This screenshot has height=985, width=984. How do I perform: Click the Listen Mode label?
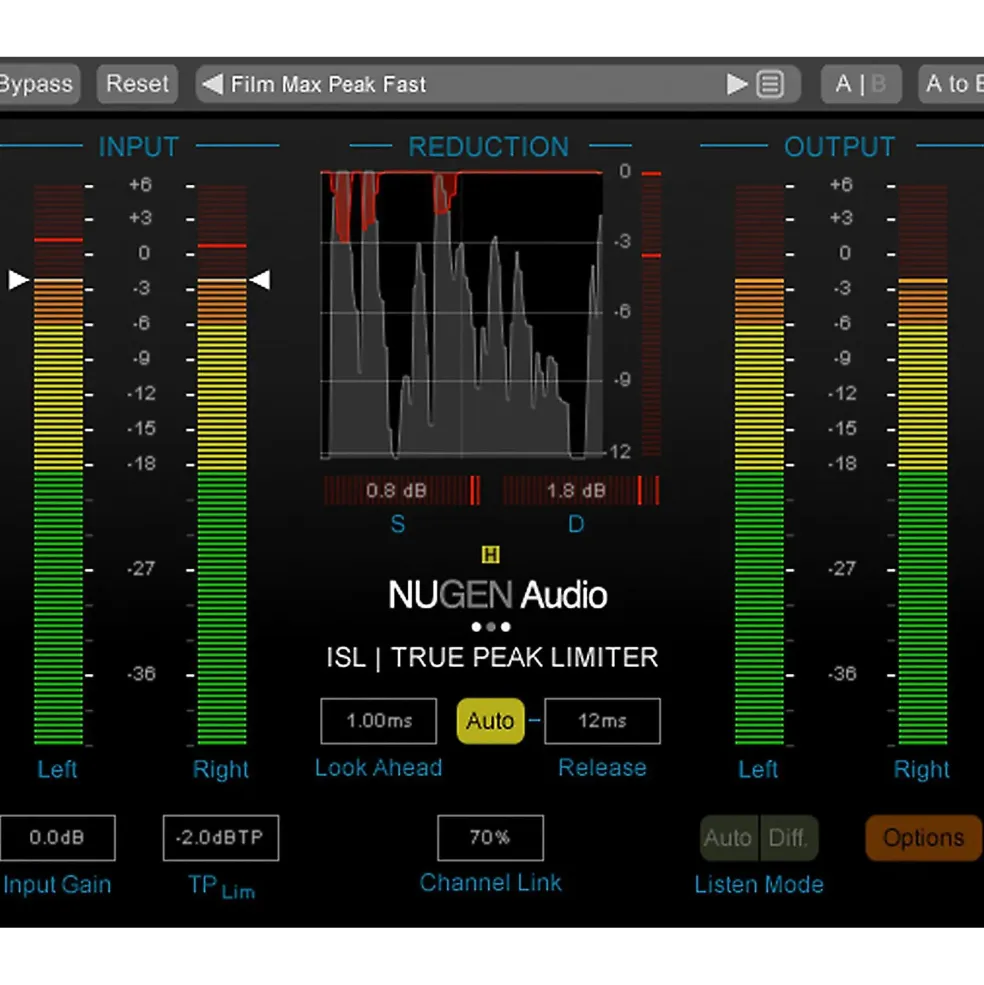coord(758,884)
